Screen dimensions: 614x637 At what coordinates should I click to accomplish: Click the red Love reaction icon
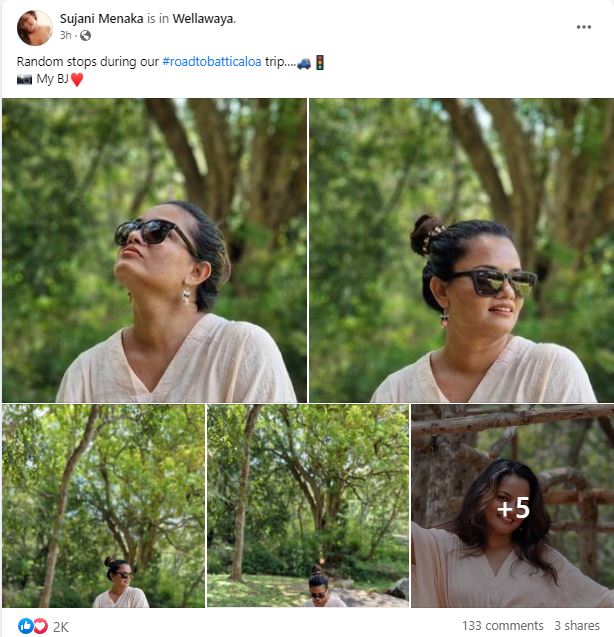39,626
